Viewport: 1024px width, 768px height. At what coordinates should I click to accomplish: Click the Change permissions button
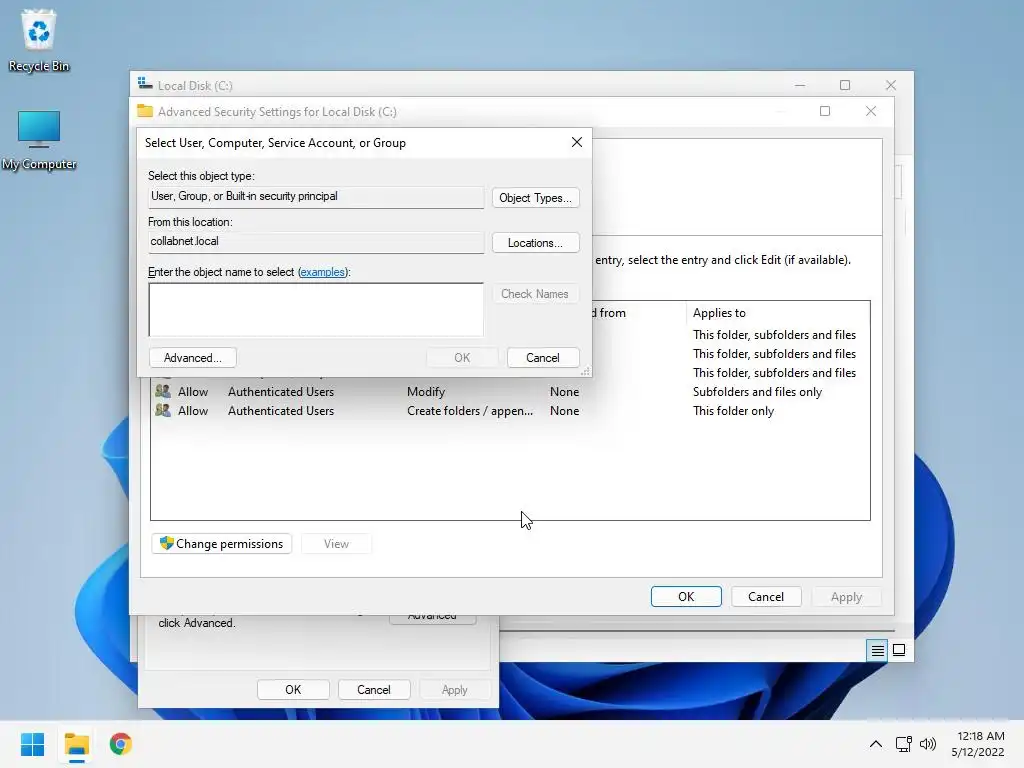point(221,543)
